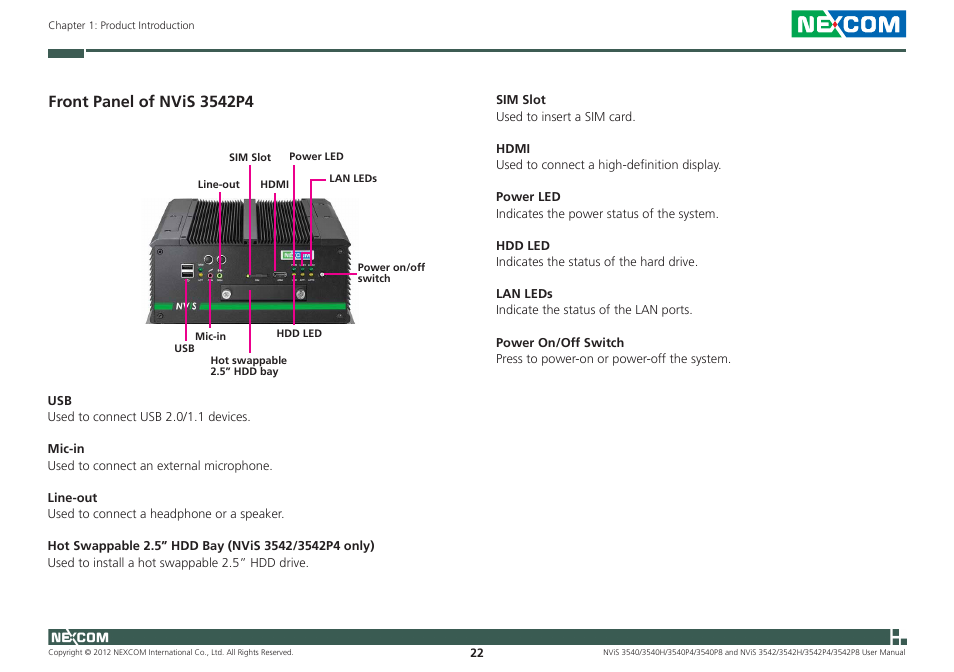954x672 pixels.
Task: Click the 'HDD LED' diagram label
Action: point(299,333)
